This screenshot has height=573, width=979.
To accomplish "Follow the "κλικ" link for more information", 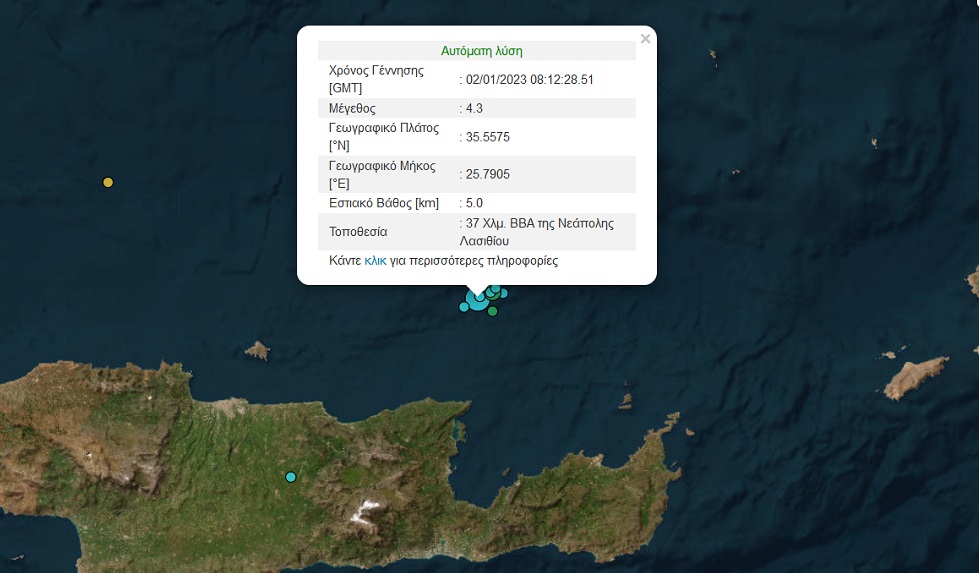I will 375,261.
